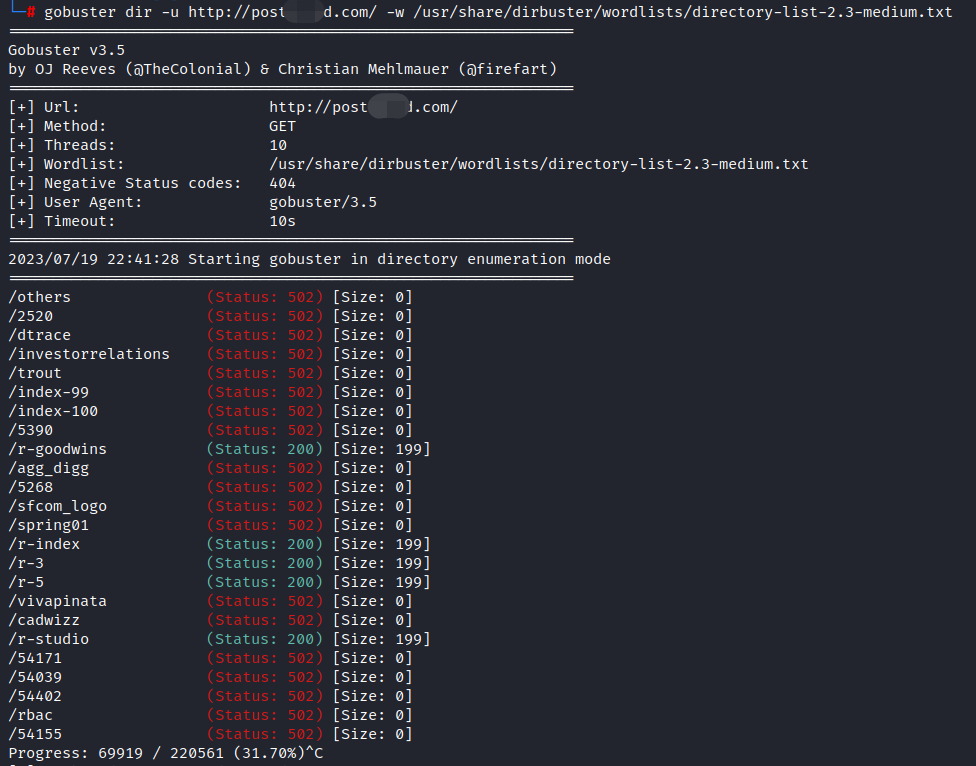Click the wordlist path in the Wordlist row

coord(538,164)
